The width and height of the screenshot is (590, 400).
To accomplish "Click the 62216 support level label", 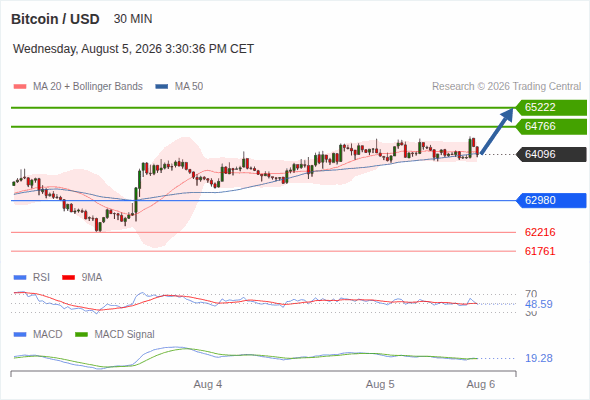I will (x=540, y=232).
